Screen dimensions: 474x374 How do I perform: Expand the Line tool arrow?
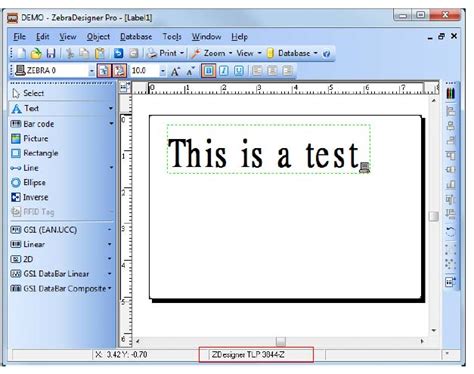[111, 168]
